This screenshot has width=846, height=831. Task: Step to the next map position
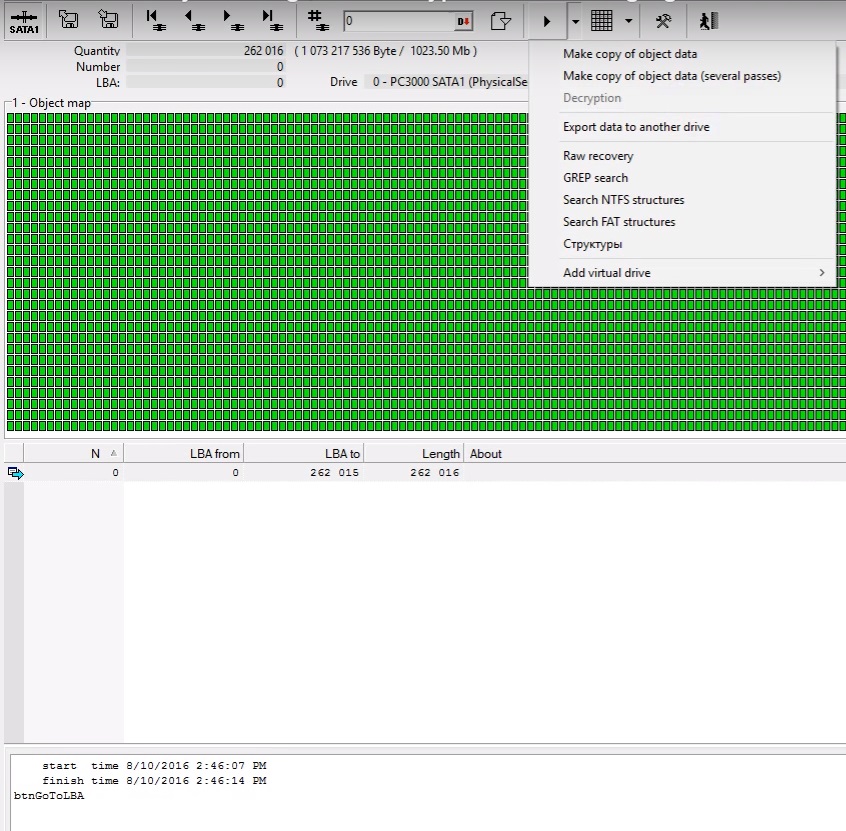click(x=230, y=20)
